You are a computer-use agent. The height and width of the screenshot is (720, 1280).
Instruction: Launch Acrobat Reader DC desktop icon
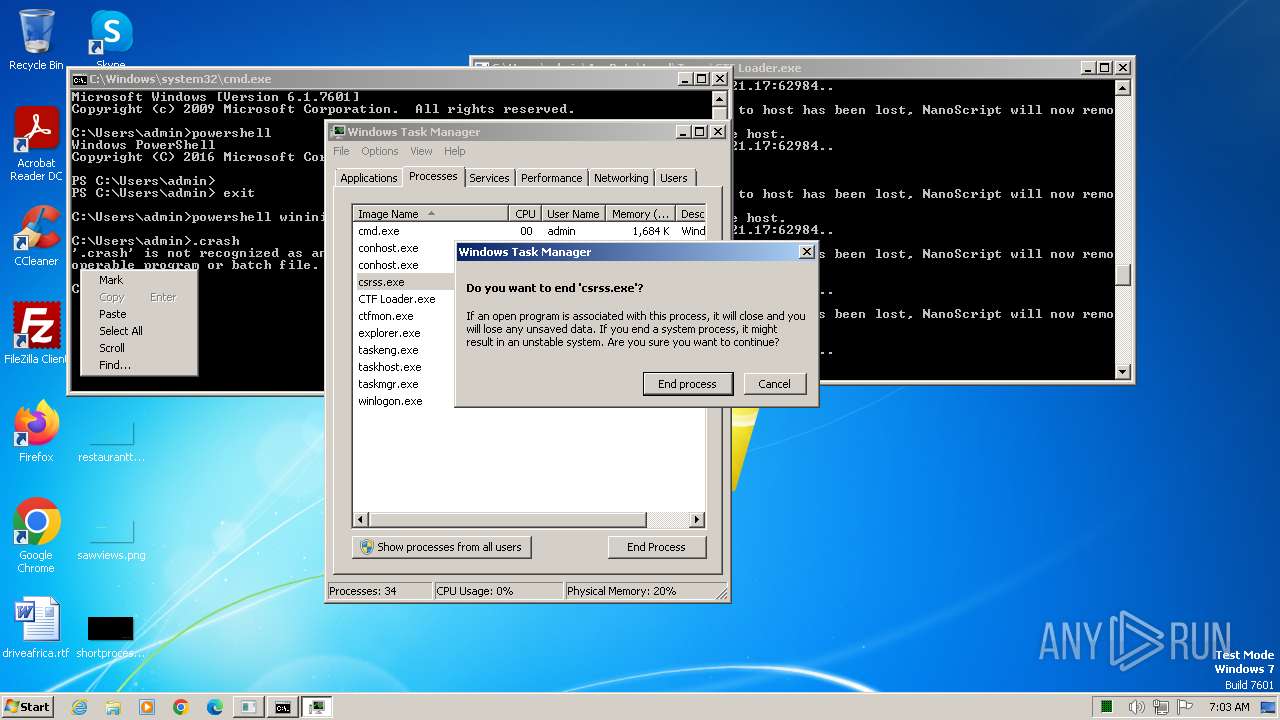(x=36, y=144)
